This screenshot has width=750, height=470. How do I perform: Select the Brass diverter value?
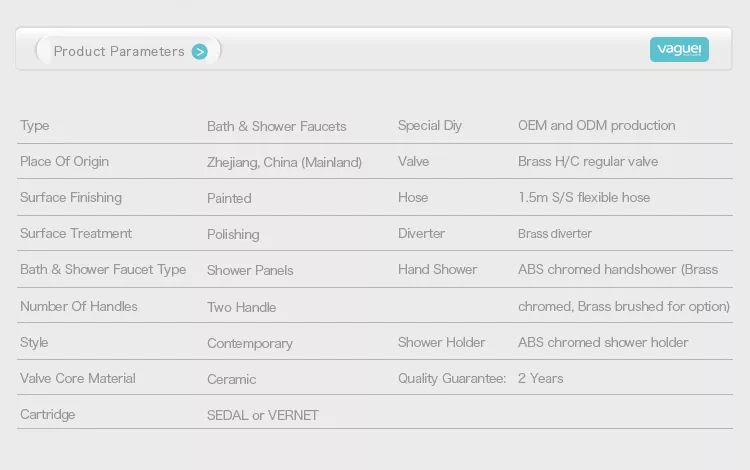(555, 233)
